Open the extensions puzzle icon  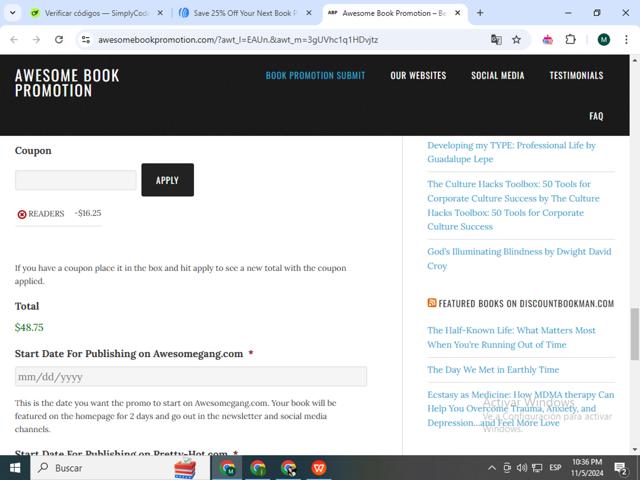pos(571,40)
